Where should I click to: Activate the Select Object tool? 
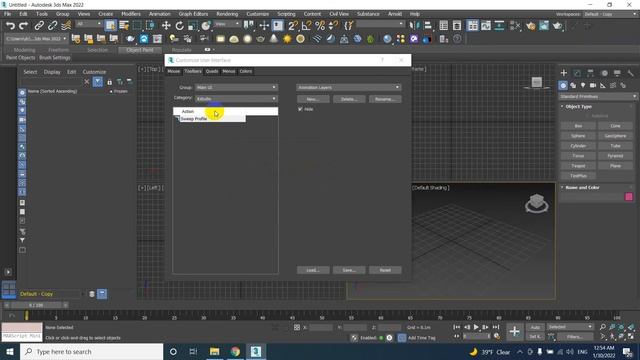point(110,26)
